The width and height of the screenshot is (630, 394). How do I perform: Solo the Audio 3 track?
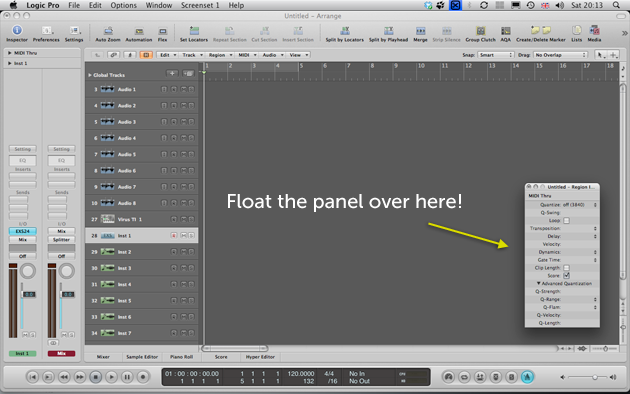pos(191,122)
